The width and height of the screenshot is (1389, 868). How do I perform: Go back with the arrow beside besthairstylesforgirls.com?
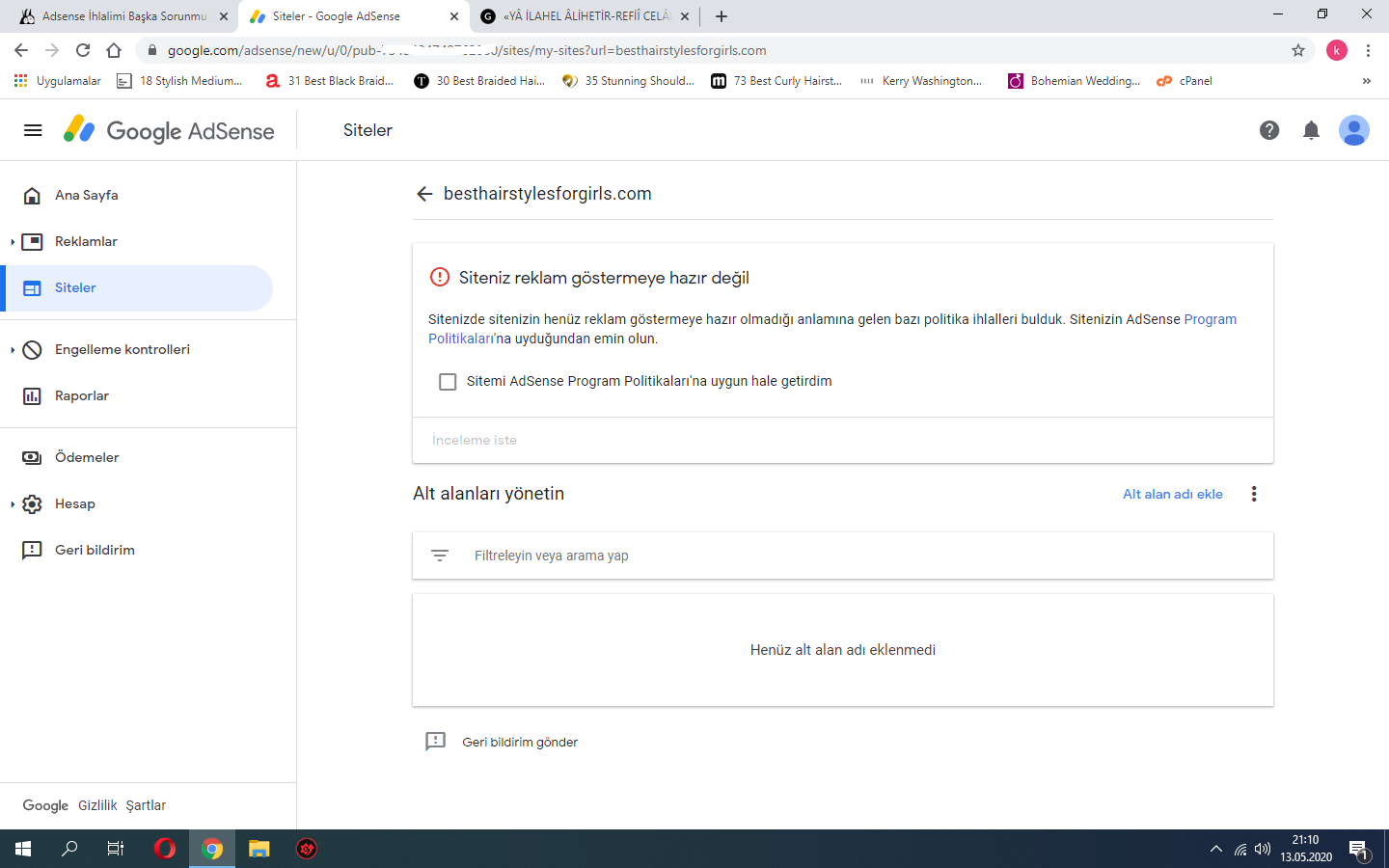(x=424, y=194)
